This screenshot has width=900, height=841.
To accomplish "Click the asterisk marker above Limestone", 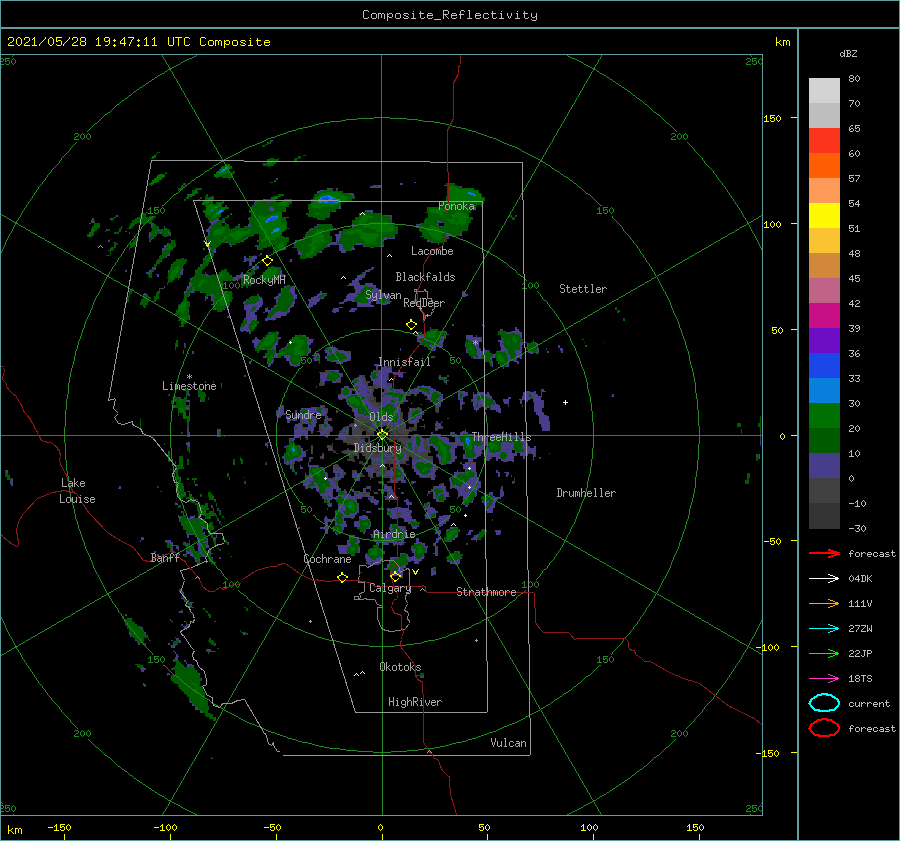I will pos(189,377).
